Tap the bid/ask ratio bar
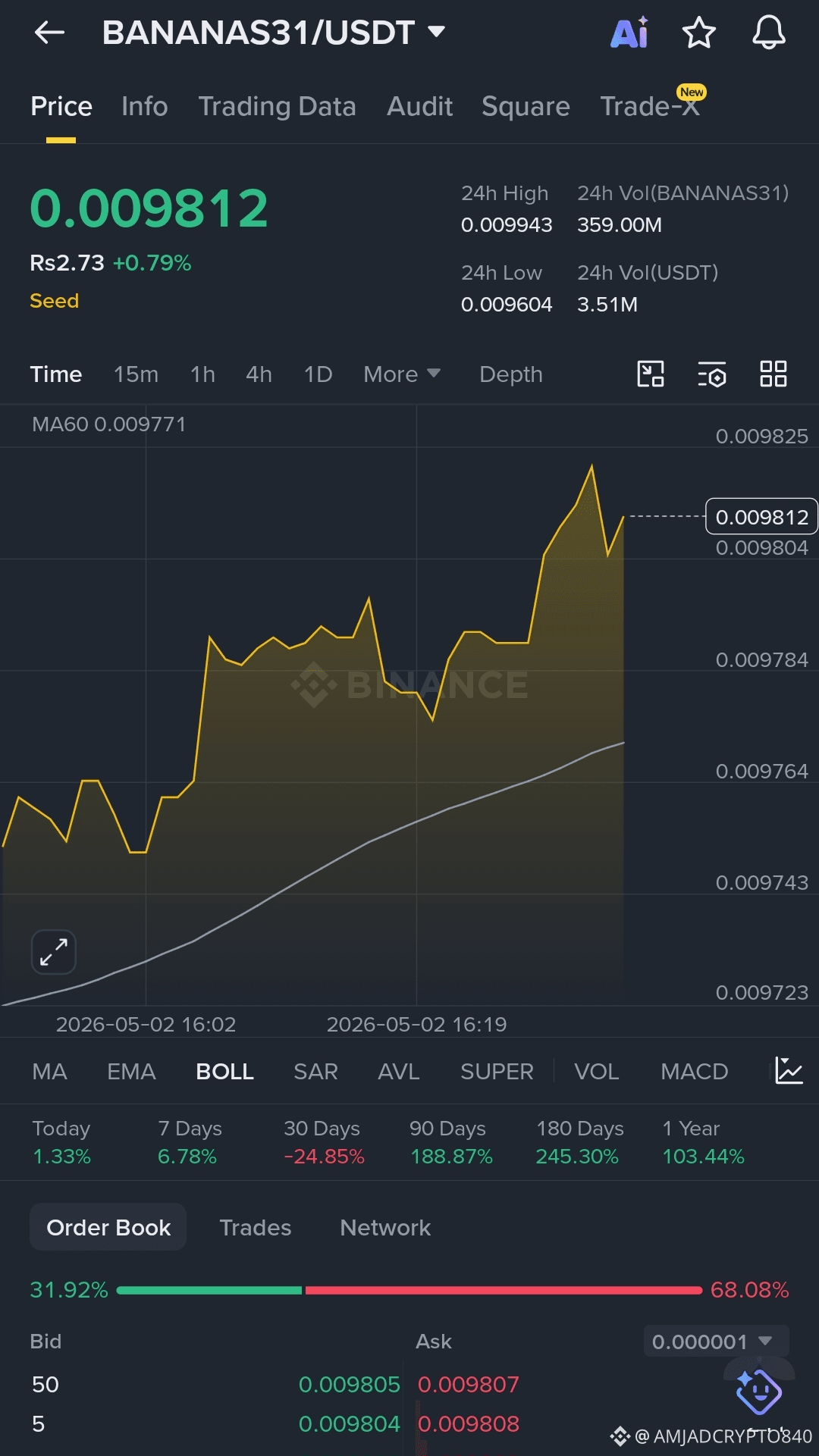This screenshot has height=1456, width=819. 409,1290
